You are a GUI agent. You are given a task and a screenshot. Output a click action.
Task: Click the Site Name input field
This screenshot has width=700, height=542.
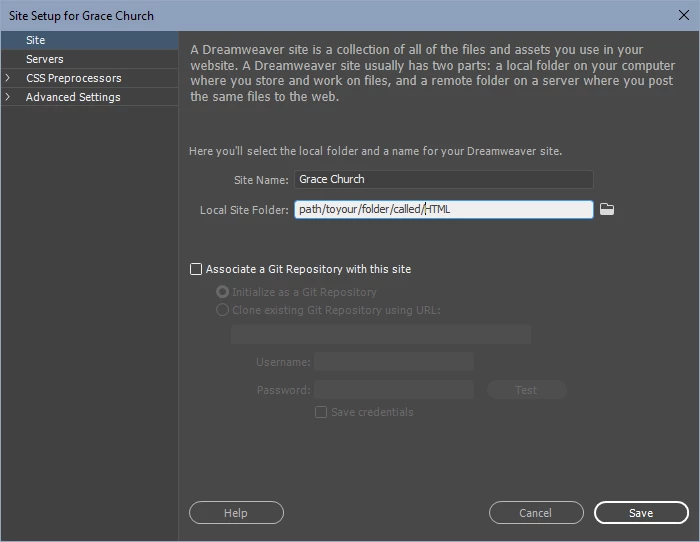pos(444,179)
